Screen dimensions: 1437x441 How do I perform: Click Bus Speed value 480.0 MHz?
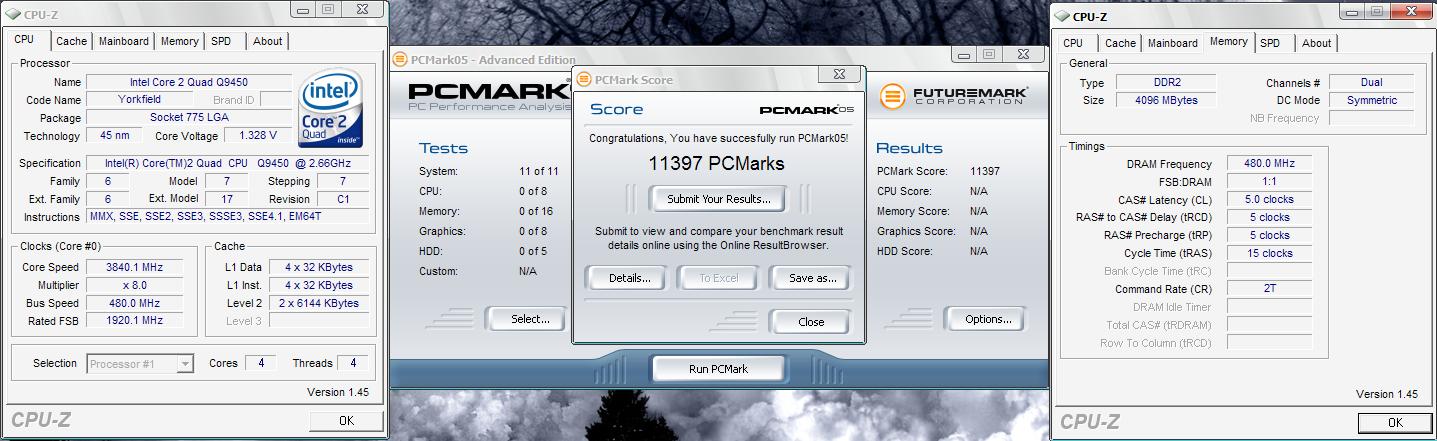[x=133, y=303]
